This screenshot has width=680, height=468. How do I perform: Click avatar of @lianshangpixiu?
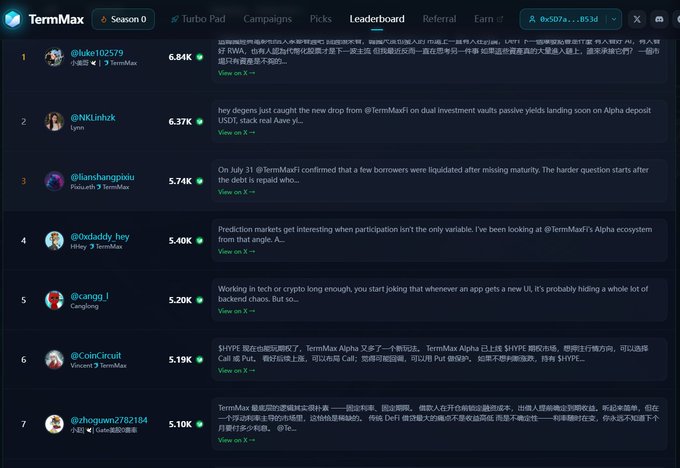(54, 181)
